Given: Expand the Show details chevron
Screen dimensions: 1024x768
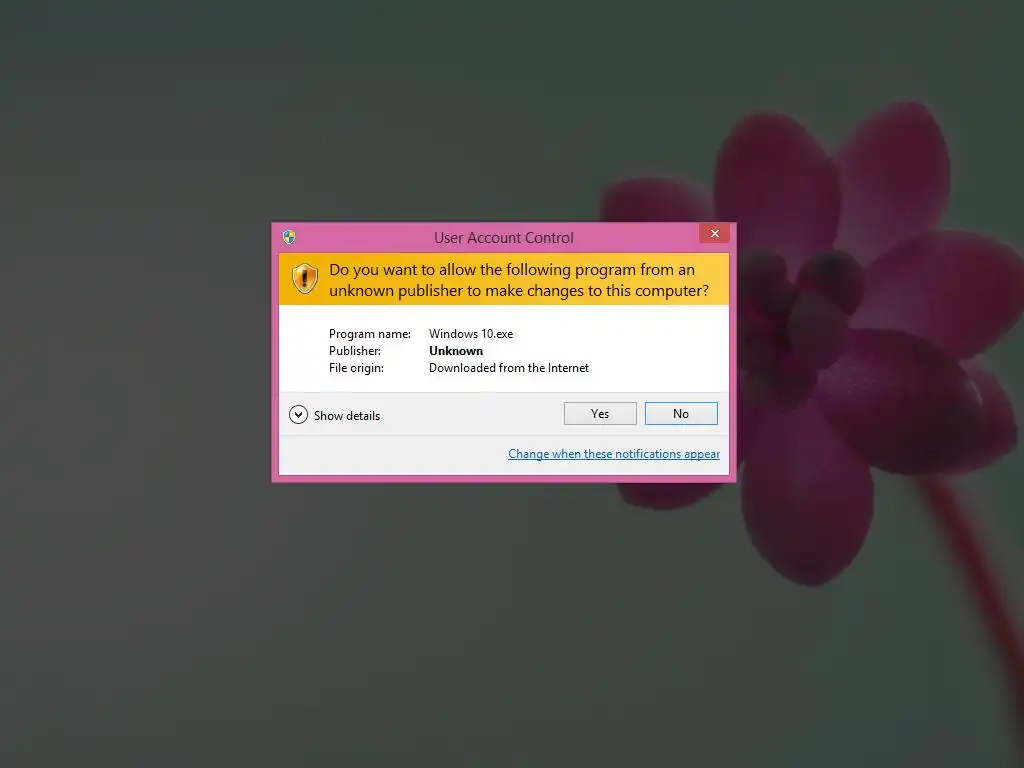Looking at the screenshot, I should pyautogui.click(x=298, y=415).
